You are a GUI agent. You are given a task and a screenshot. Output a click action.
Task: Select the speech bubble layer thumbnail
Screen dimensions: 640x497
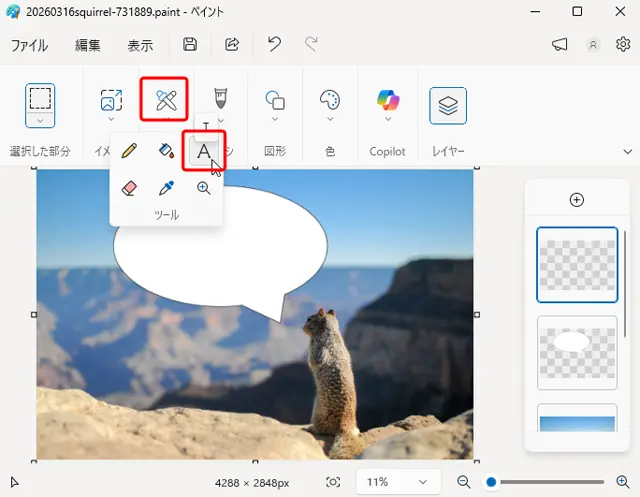[577, 353]
